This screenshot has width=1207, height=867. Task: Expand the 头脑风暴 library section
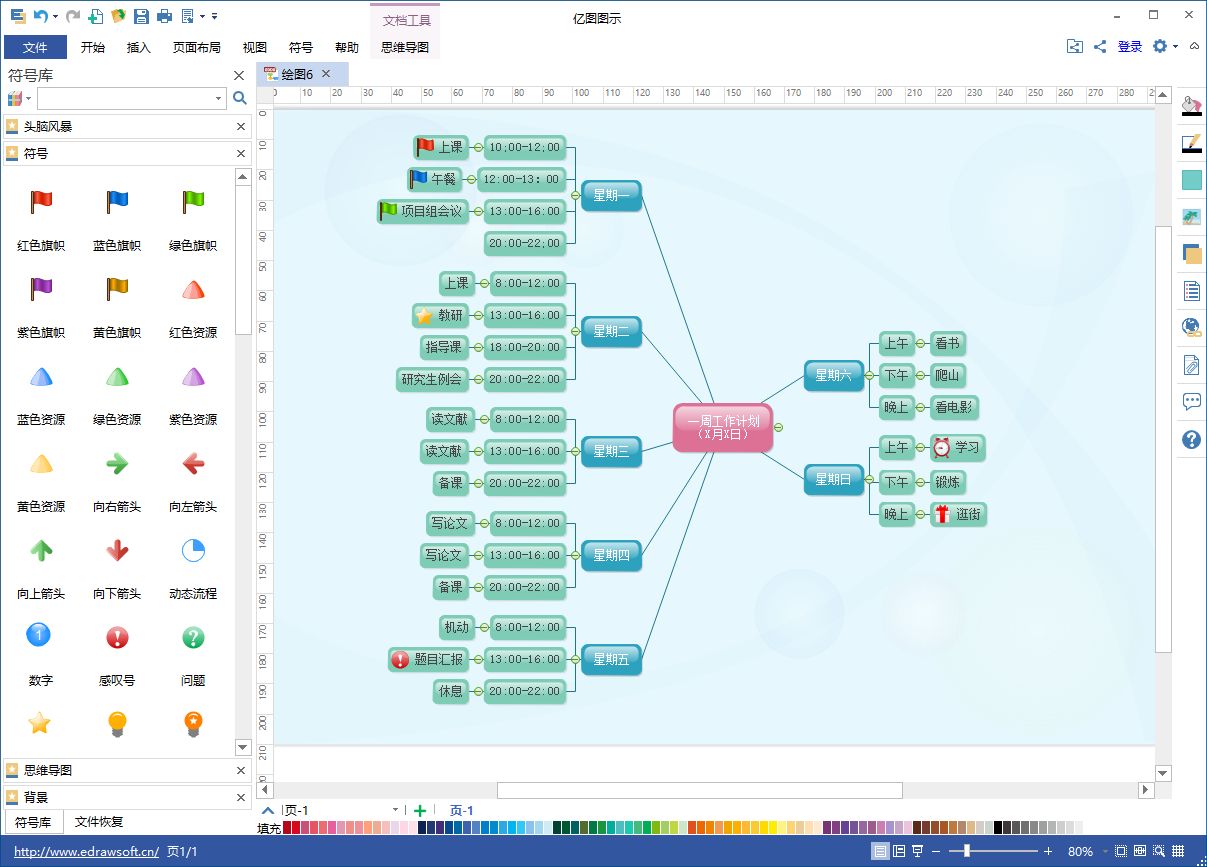(48, 127)
